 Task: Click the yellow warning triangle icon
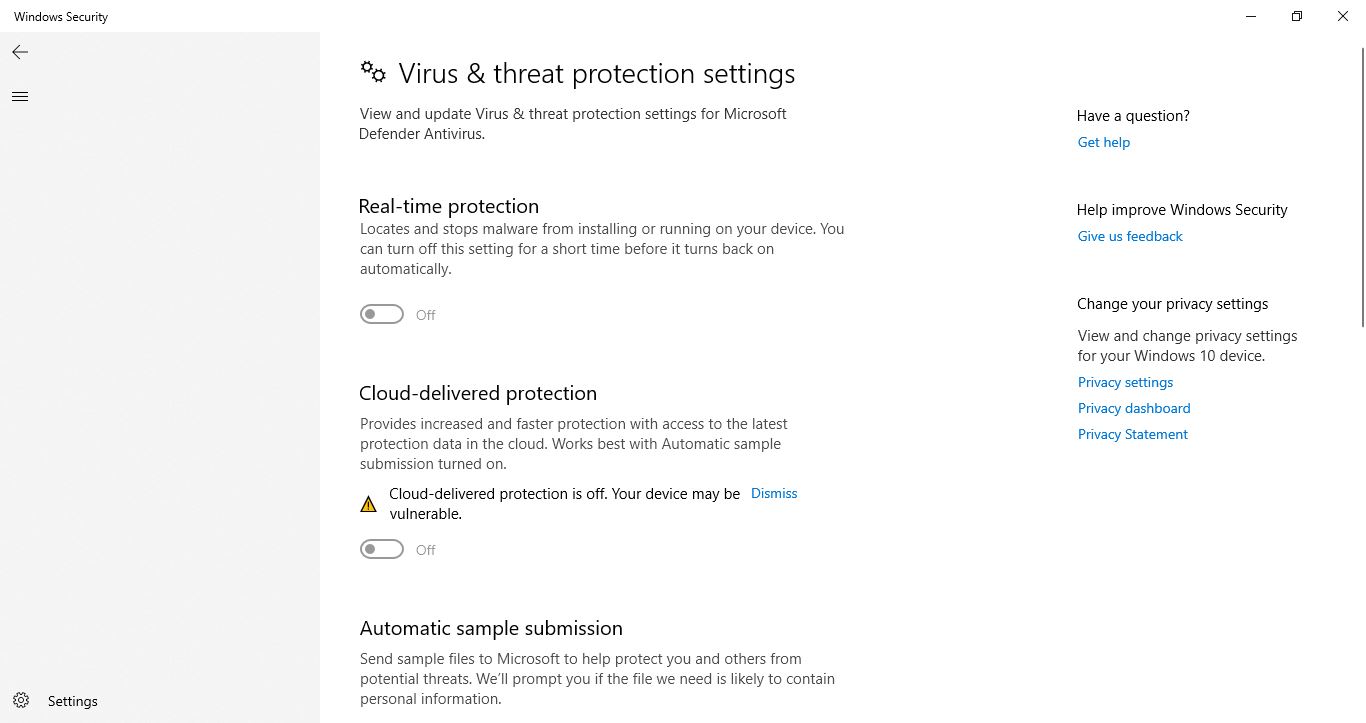pos(368,503)
